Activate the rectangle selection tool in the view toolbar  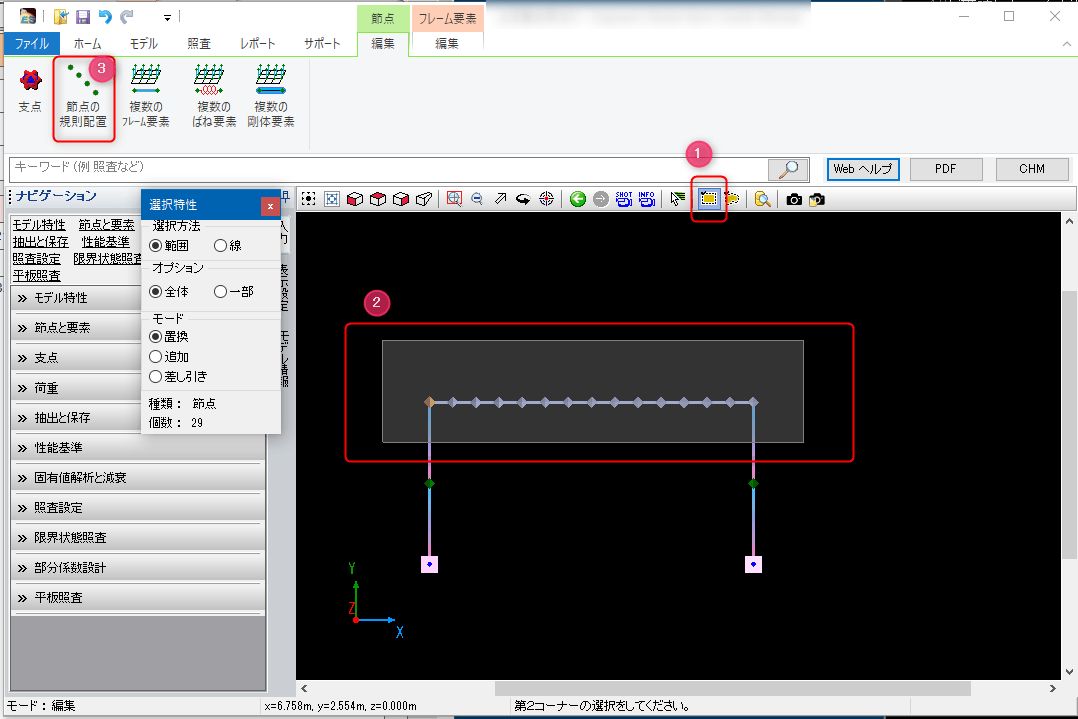point(708,199)
